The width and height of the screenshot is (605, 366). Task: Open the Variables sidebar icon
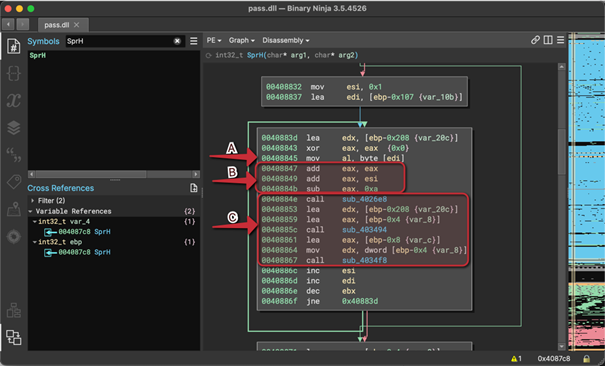point(14,100)
